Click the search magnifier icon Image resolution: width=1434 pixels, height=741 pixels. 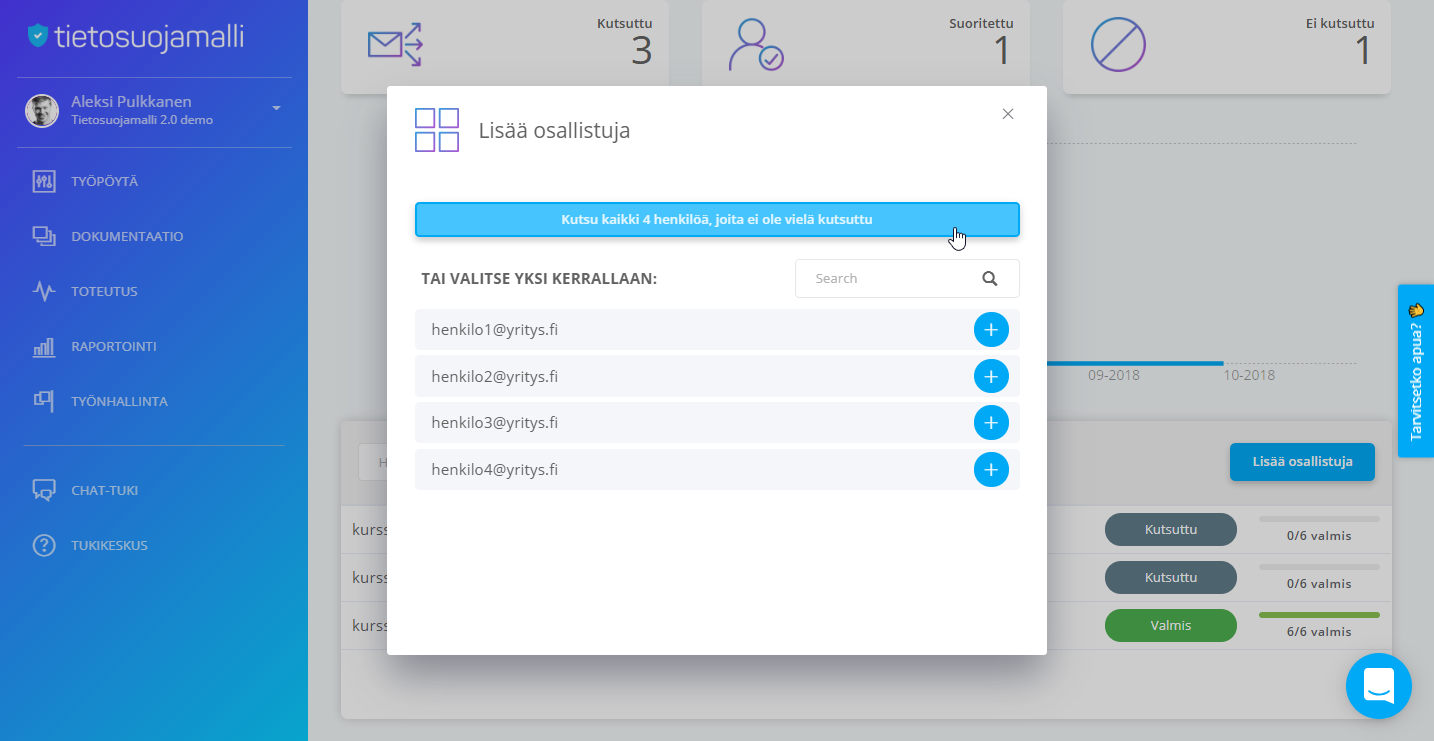[990, 279]
